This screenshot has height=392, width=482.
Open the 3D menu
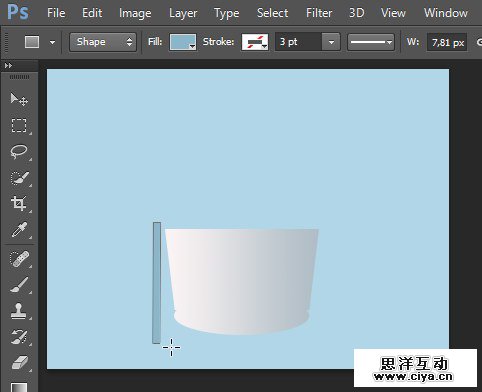(357, 13)
